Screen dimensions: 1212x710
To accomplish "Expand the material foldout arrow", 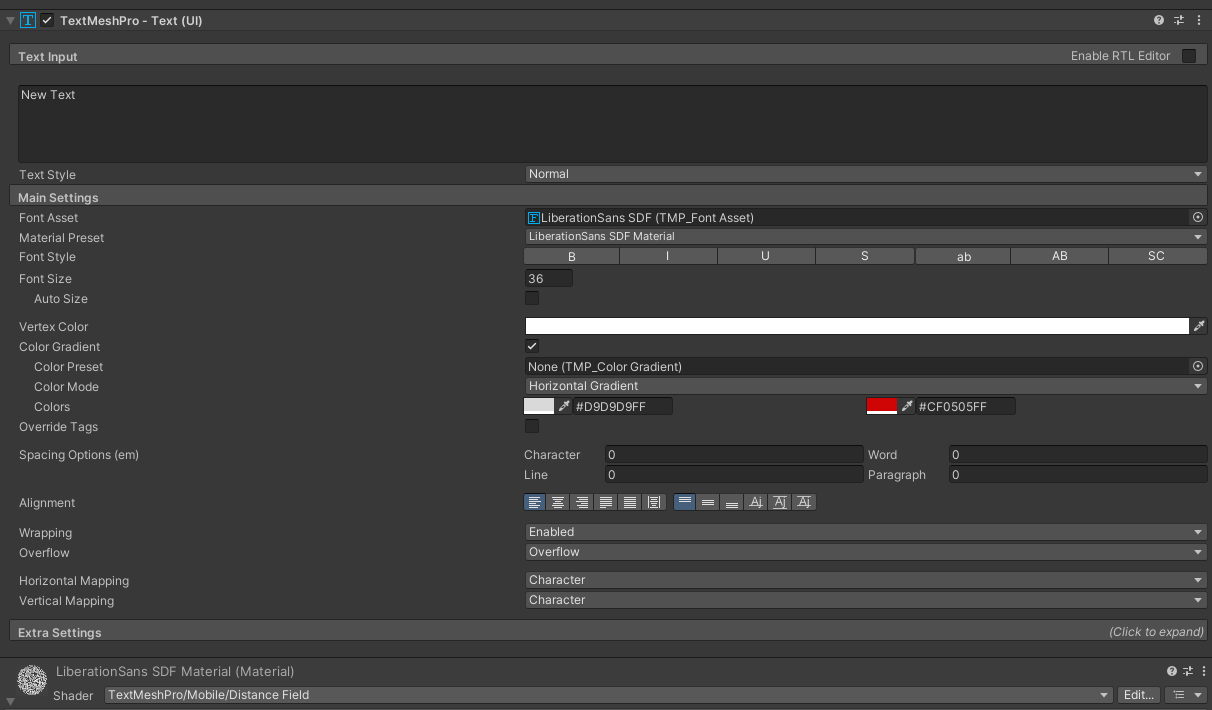I will coord(10,703).
